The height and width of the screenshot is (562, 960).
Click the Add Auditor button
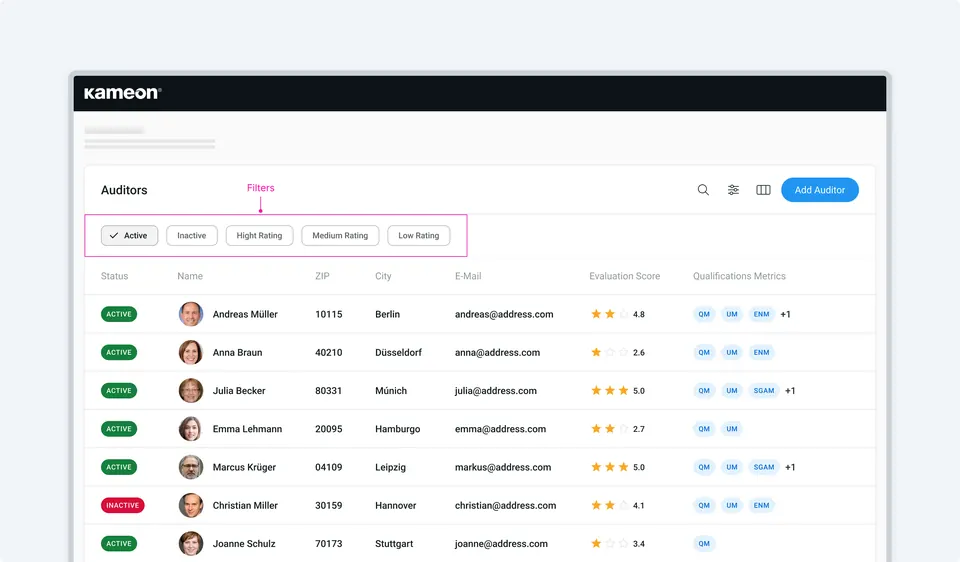(x=820, y=190)
